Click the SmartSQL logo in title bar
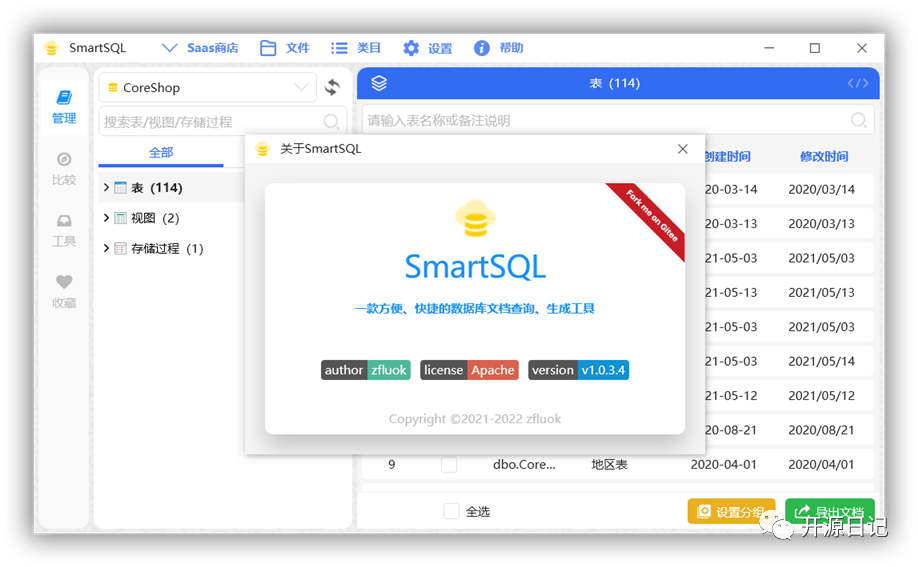 [x=52, y=48]
